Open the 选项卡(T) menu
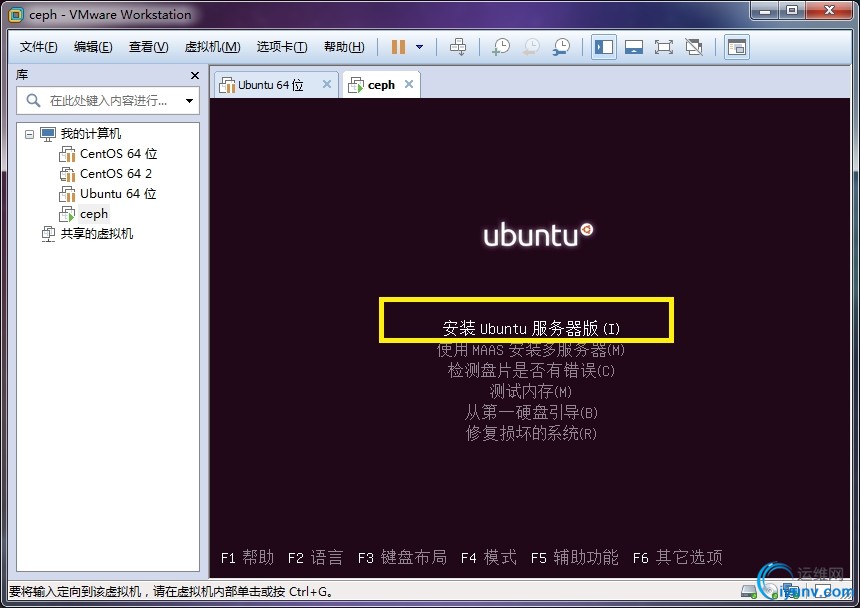 point(282,47)
